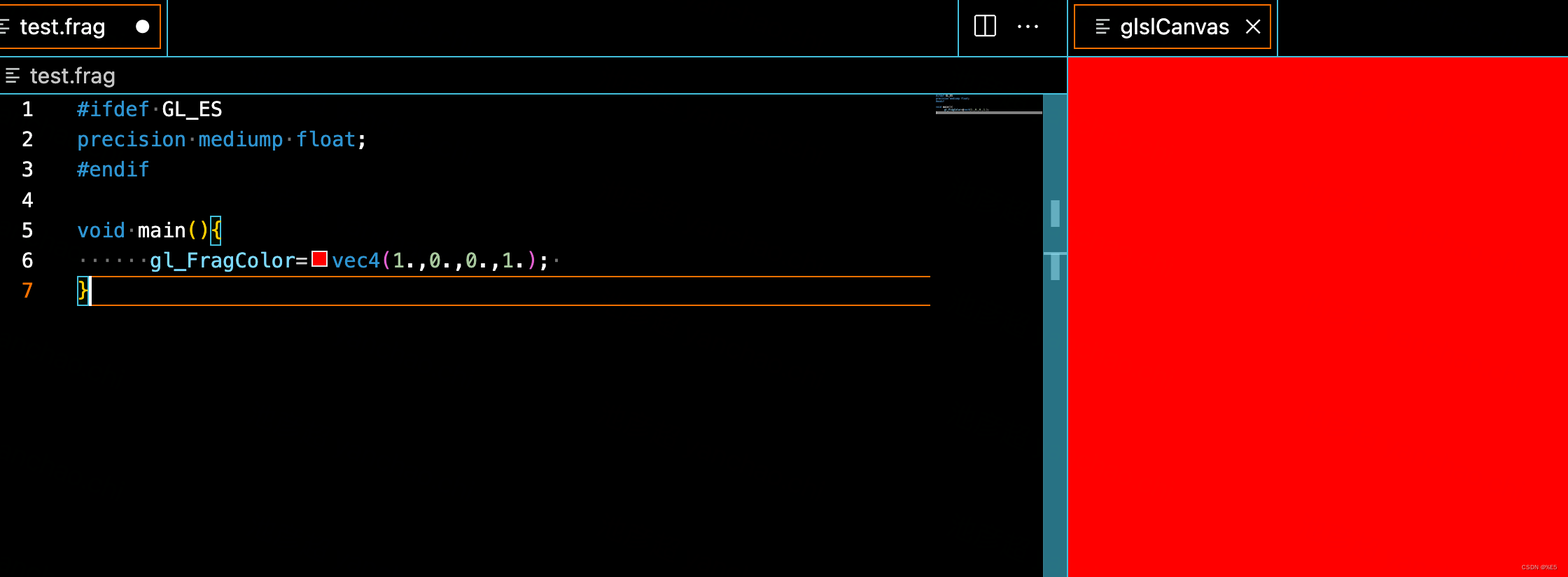1568x577 pixels.
Task: Place cursor on main in line 5
Action: click(162, 230)
